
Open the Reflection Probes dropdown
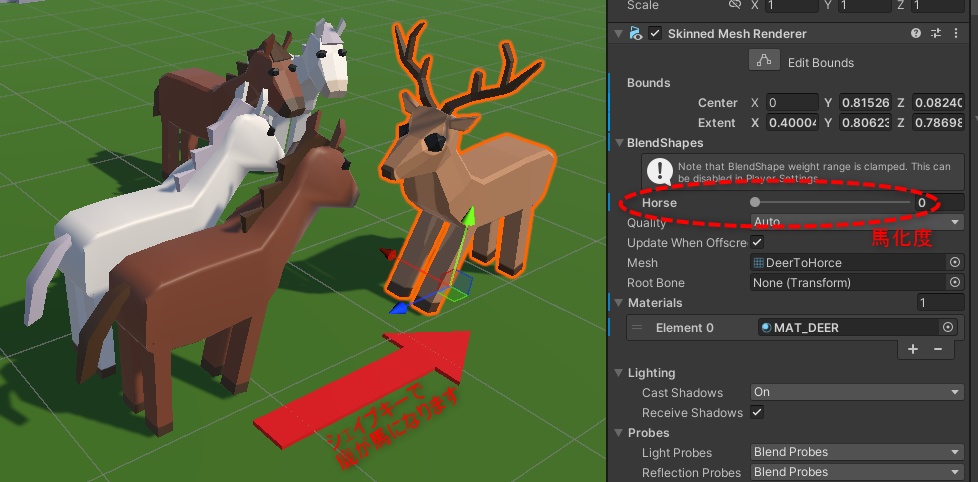point(857,472)
